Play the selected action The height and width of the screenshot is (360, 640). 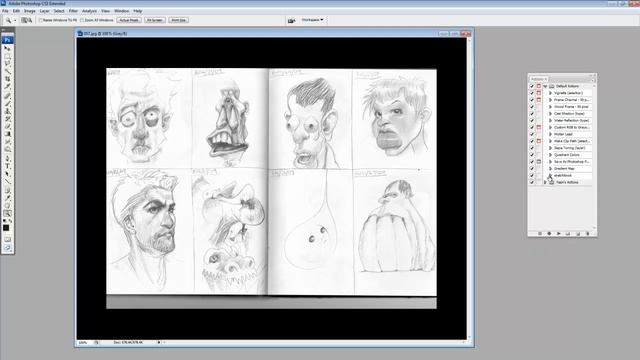tap(559, 233)
